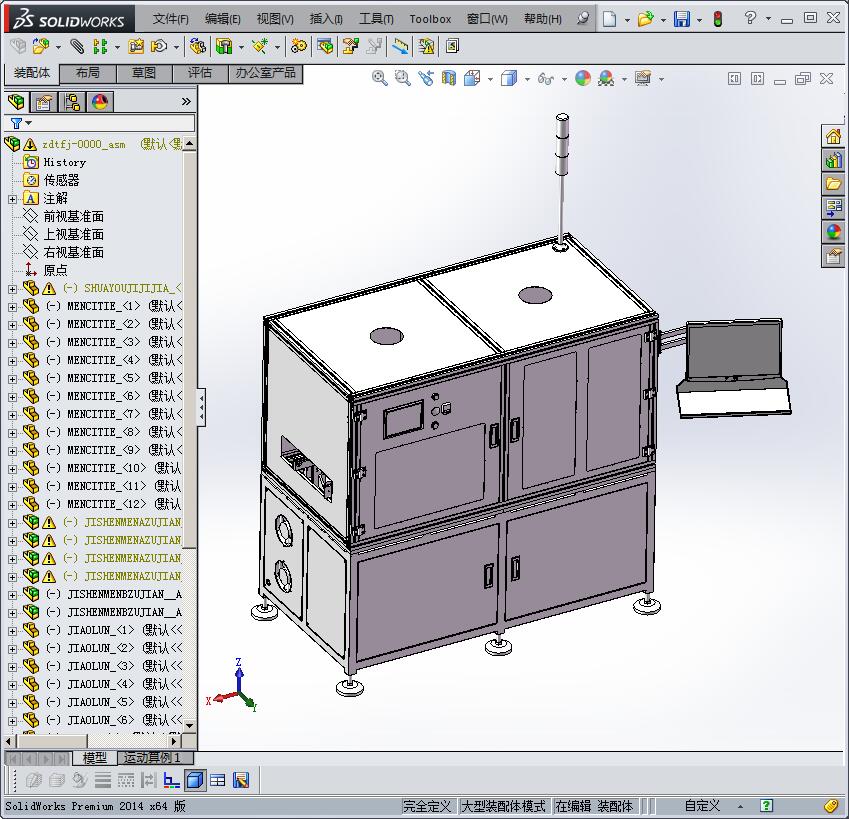This screenshot has width=849, height=819.
Task: Click the Instant3D ruler icon
Action: [400, 47]
